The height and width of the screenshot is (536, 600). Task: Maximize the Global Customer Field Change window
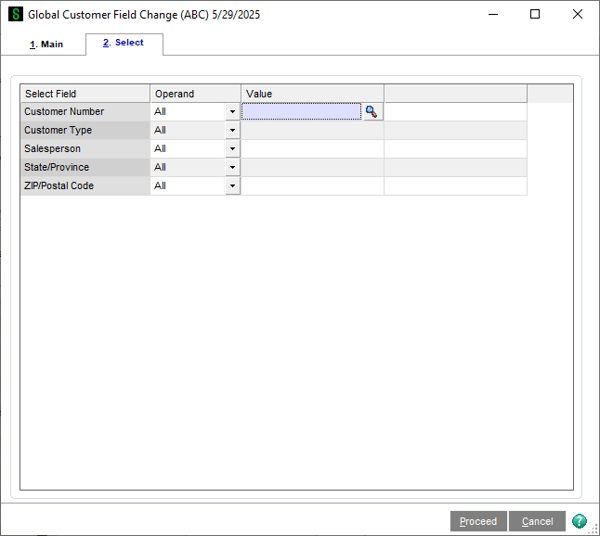(535, 14)
